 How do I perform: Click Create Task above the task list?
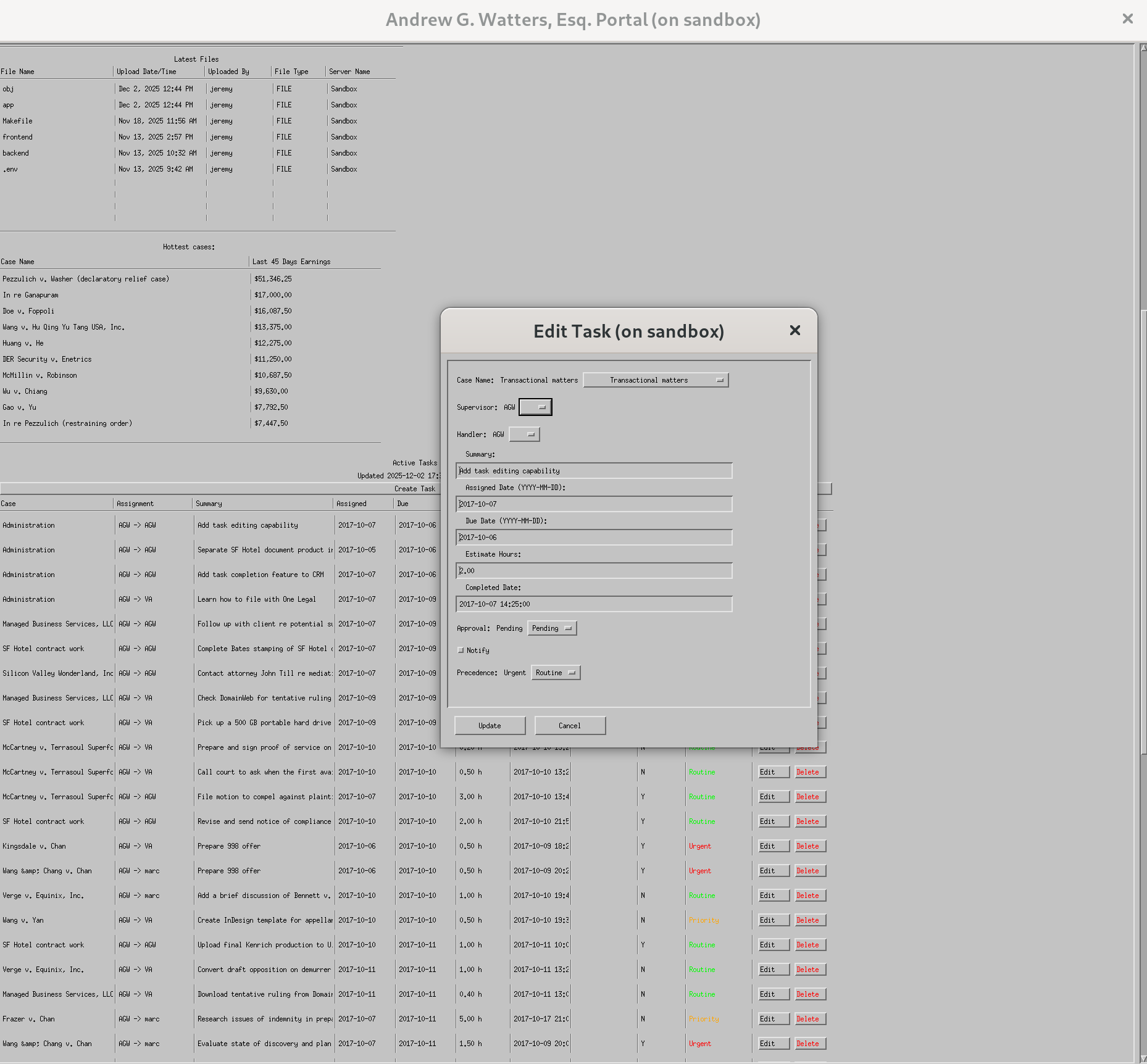coord(415,489)
